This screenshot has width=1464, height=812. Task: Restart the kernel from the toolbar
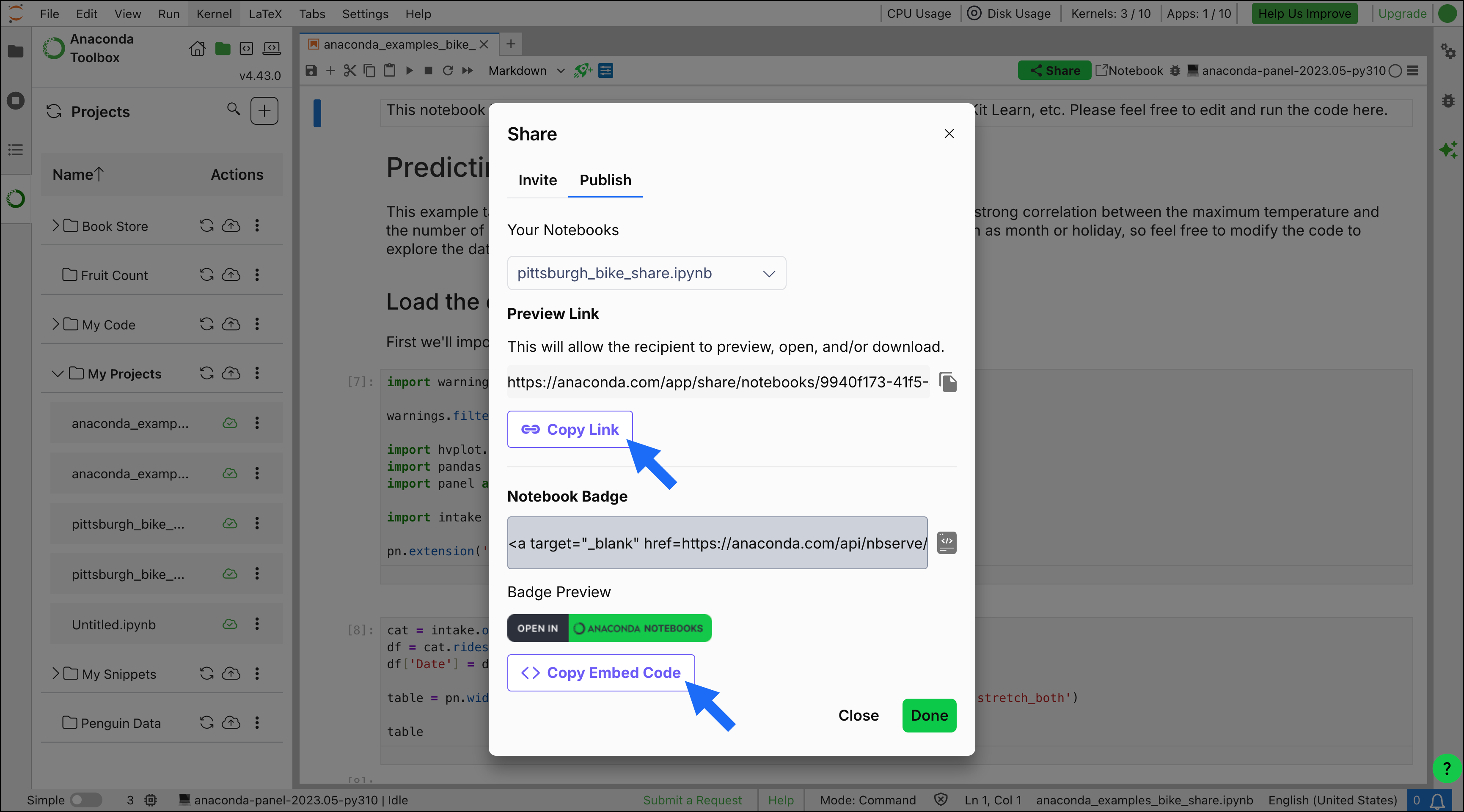[x=448, y=71]
